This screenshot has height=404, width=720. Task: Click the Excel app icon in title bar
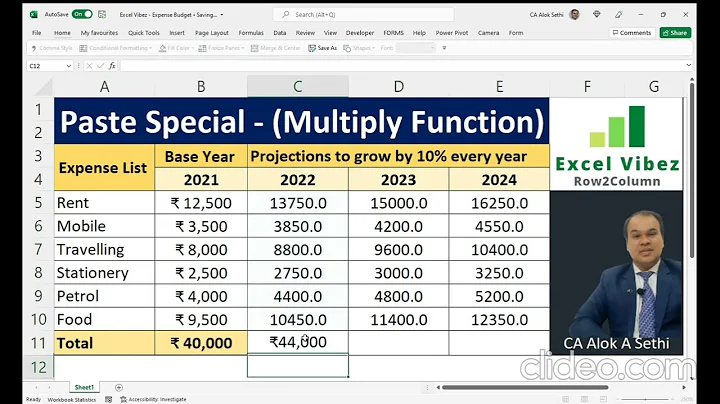tap(34, 15)
